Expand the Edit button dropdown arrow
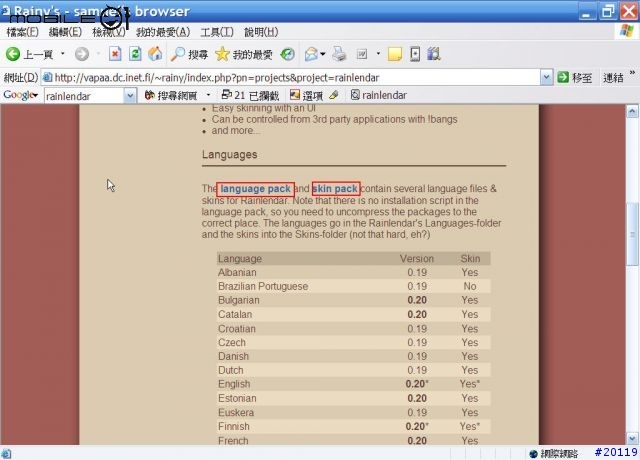640x460 pixels. tap(378, 53)
